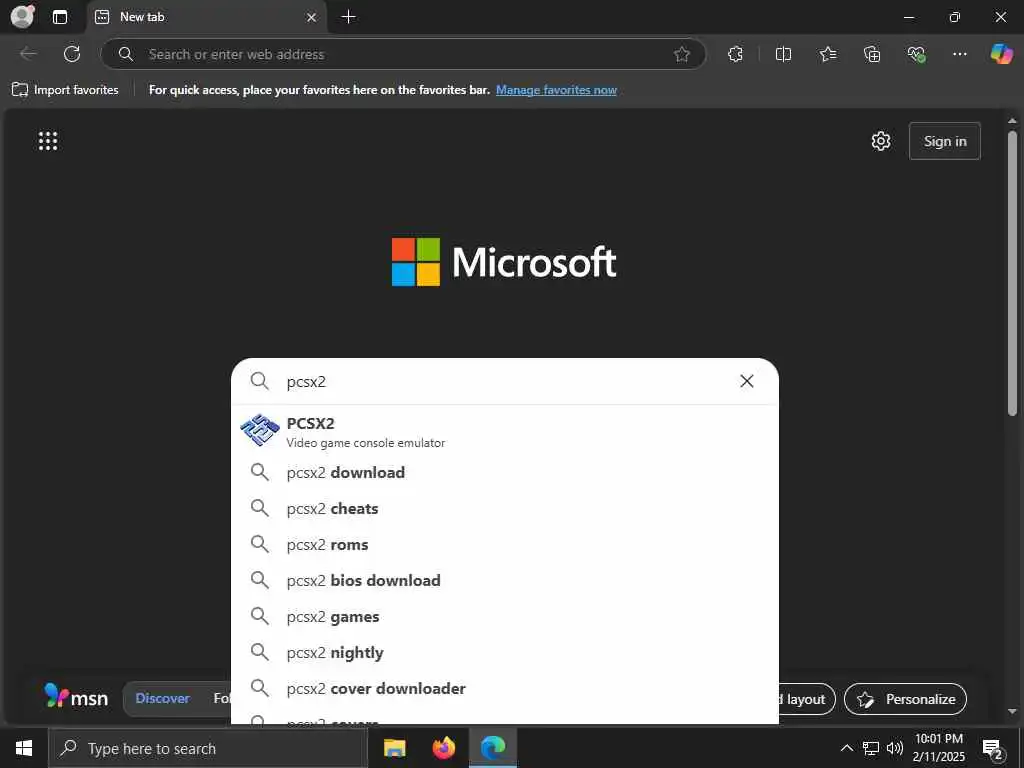Switch to the Discover feed tab

(x=163, y=698)
